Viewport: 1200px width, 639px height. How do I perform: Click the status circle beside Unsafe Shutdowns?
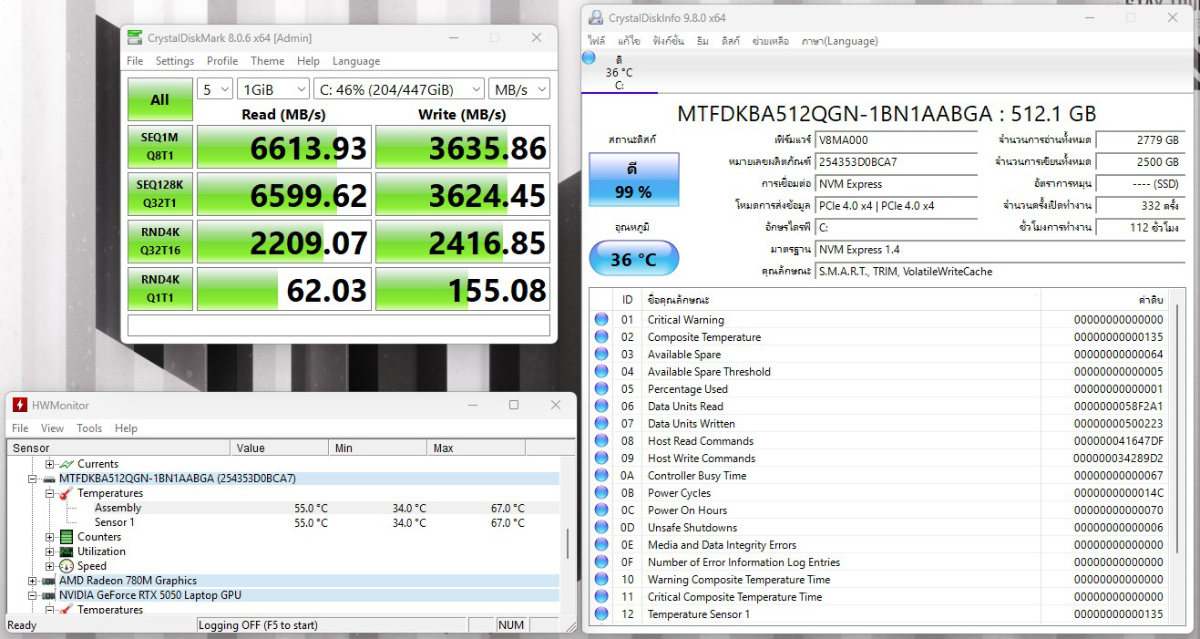click(601, 528)
